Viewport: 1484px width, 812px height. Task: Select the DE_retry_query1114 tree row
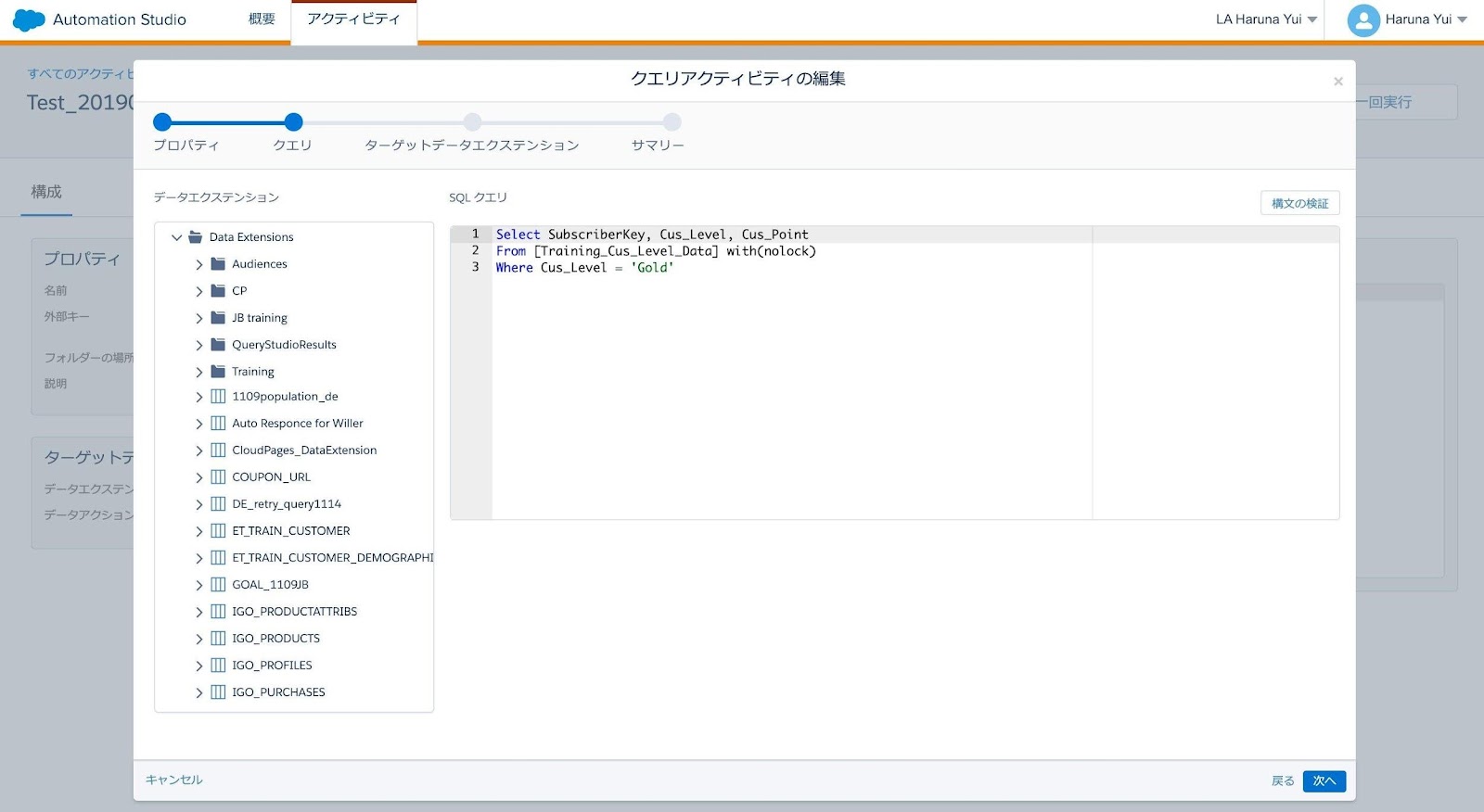coord(287,504)
